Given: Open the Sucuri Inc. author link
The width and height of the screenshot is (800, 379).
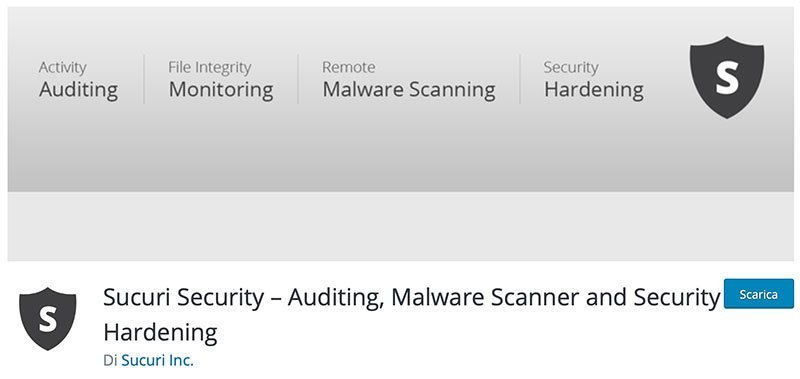Looking at the screenshot, I should (x=158, y=361).
